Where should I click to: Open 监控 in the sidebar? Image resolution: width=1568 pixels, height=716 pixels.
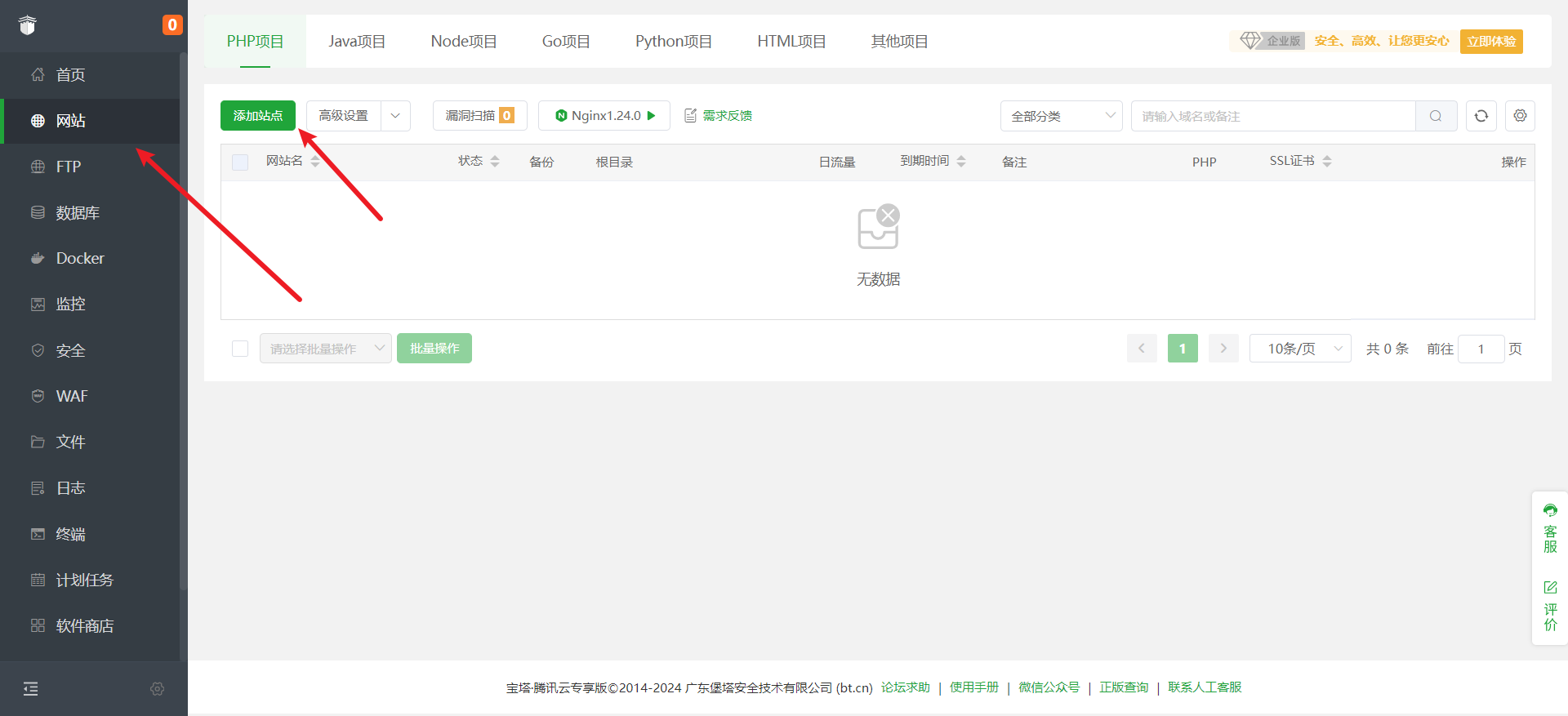(x=90, y=305)
